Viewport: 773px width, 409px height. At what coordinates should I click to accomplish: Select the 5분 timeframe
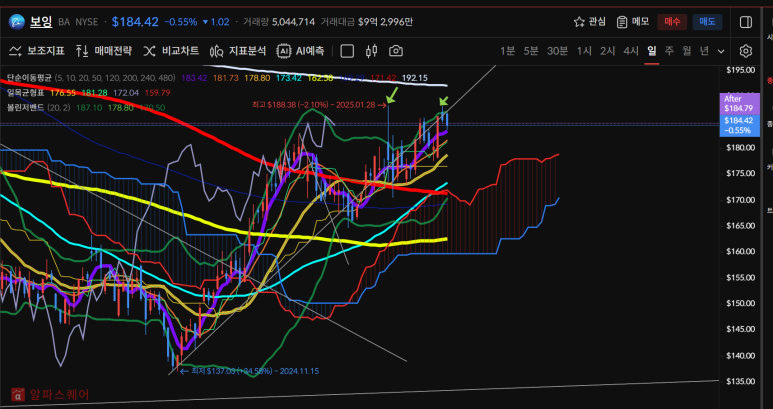coord(531,51)
